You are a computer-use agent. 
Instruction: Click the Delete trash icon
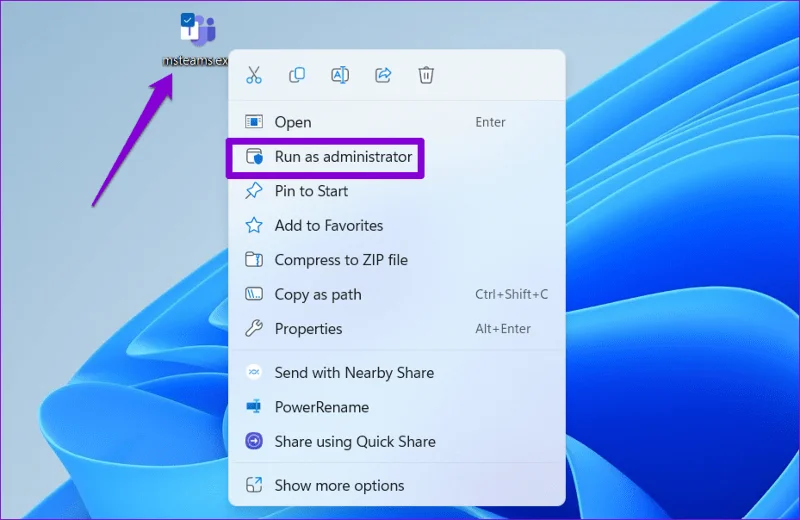(x=426, y=75)
